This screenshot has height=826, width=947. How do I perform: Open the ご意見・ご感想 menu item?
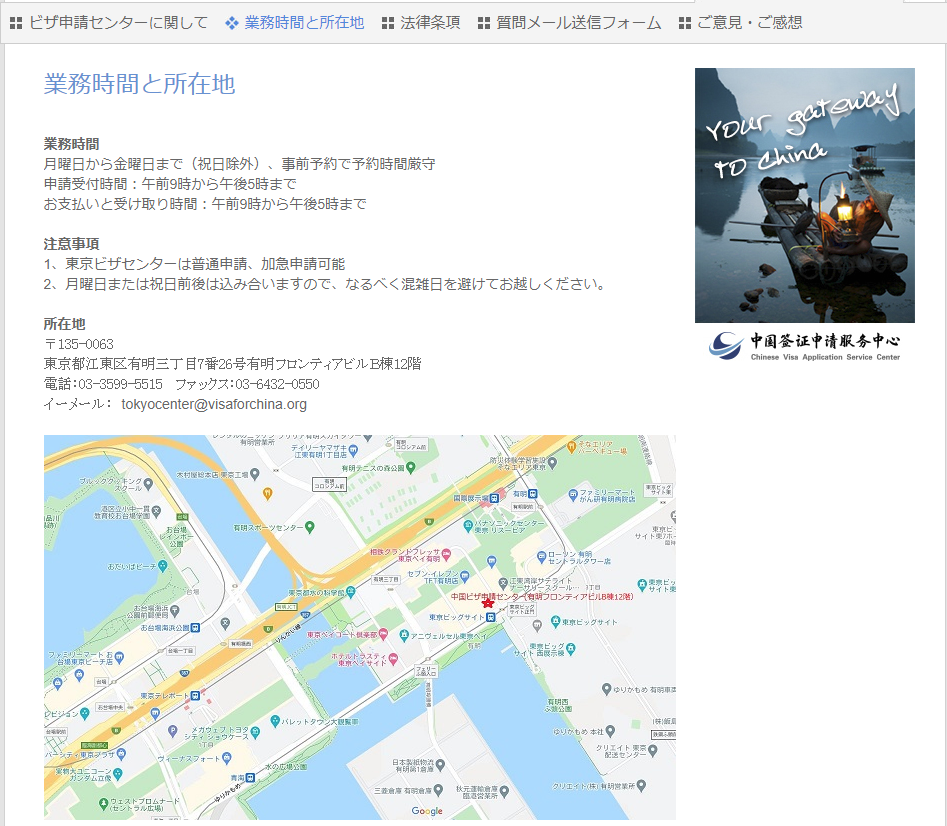(x=740, y=23)
